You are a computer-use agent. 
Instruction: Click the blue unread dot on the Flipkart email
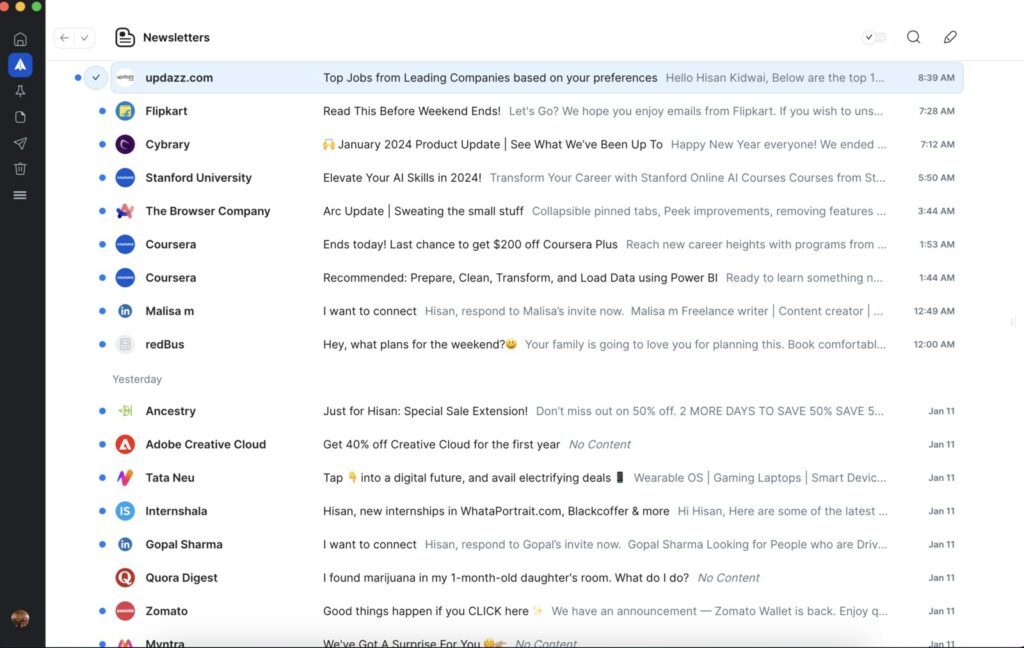[x=101, y=111]
